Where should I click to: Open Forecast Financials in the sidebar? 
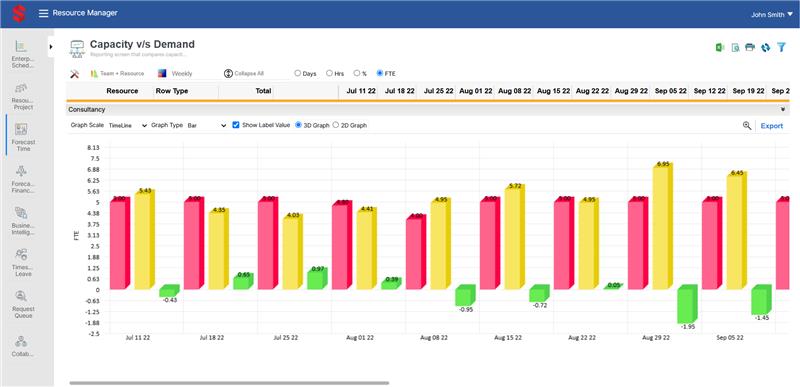(22, 179)
